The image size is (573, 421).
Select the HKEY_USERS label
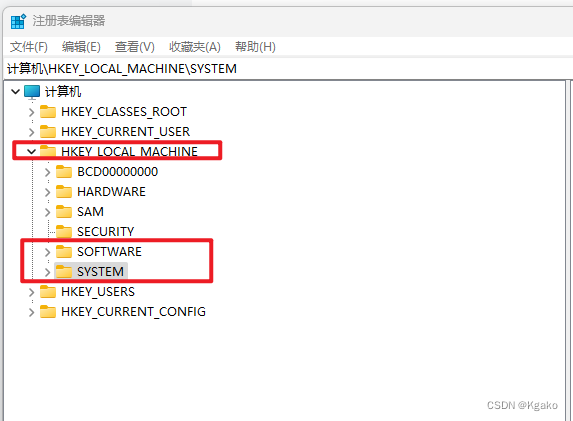98,292
